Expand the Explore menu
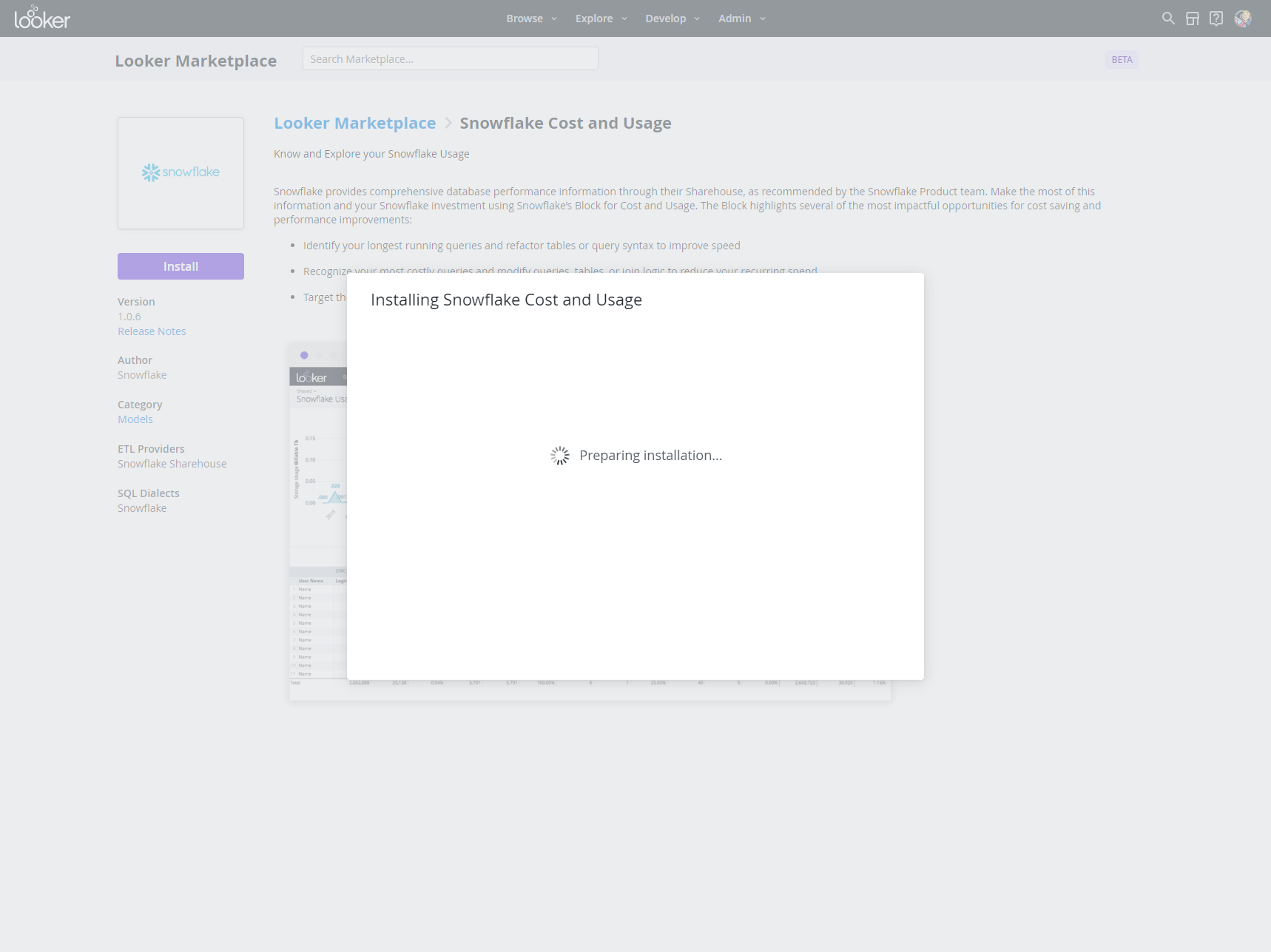Image resolution: width=1271 pixels, height=952 pixels. click(600, 18)
